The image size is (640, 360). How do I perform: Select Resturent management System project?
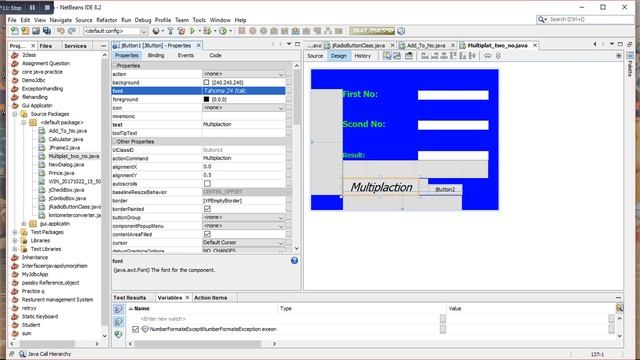pos(57,300)
